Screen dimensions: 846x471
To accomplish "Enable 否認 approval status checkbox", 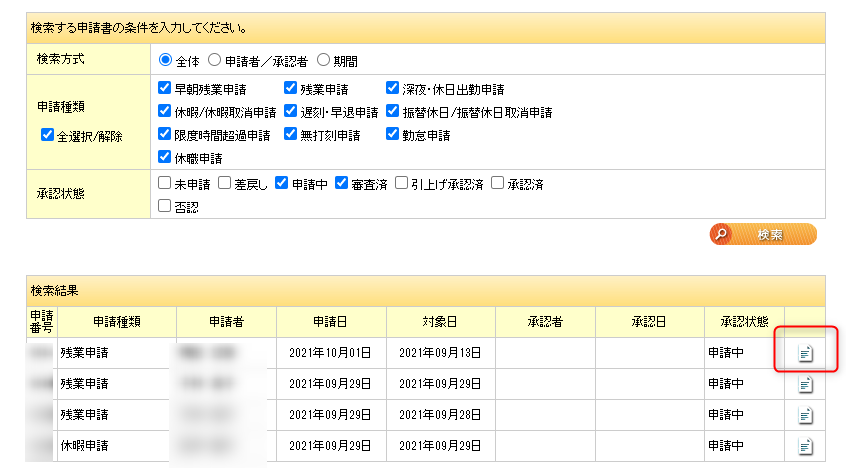I will (165, 206).
